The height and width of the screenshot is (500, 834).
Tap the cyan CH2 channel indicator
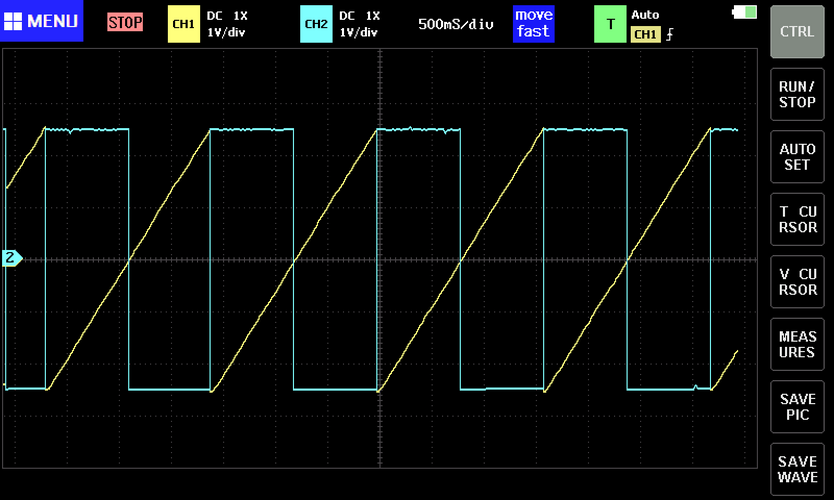316,24
